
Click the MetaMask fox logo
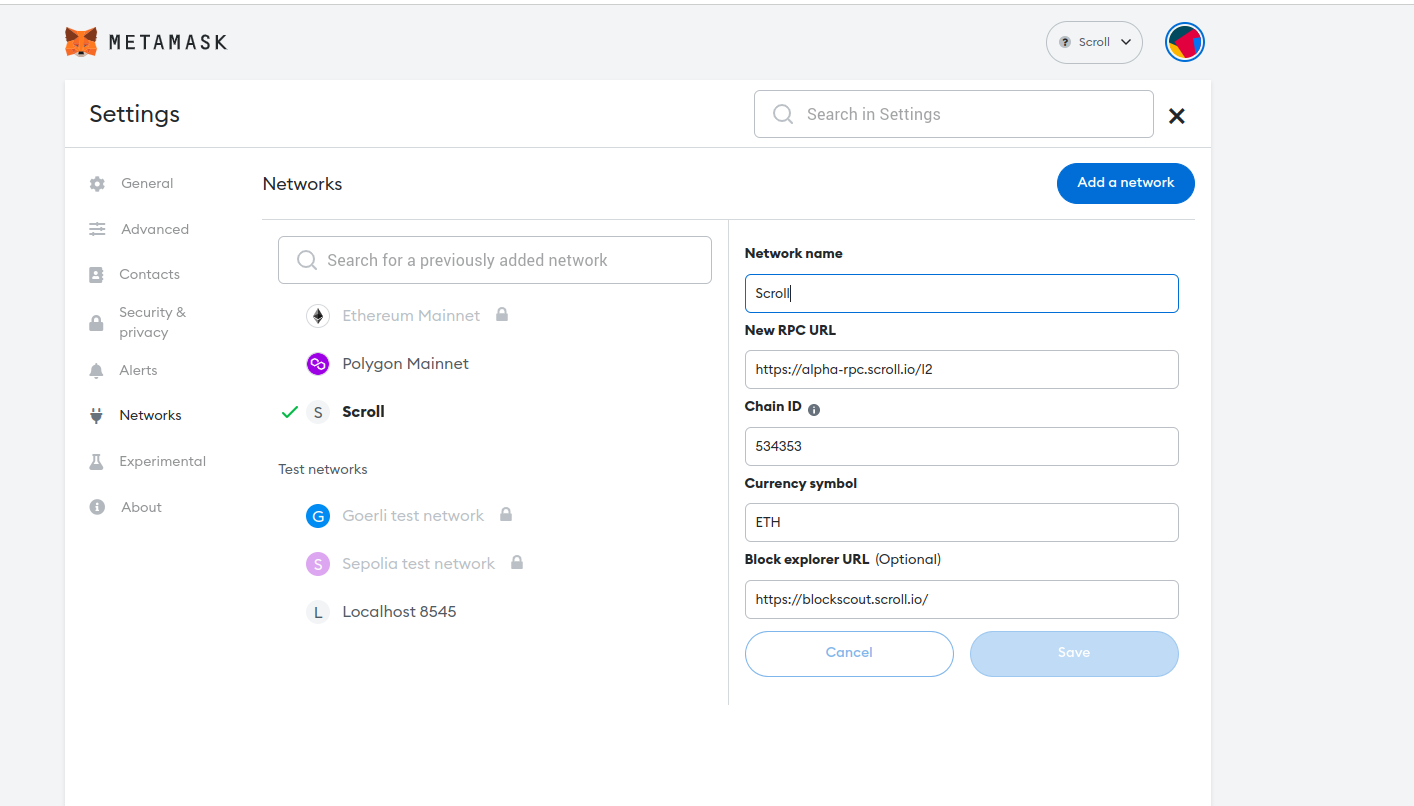[81, 42]
